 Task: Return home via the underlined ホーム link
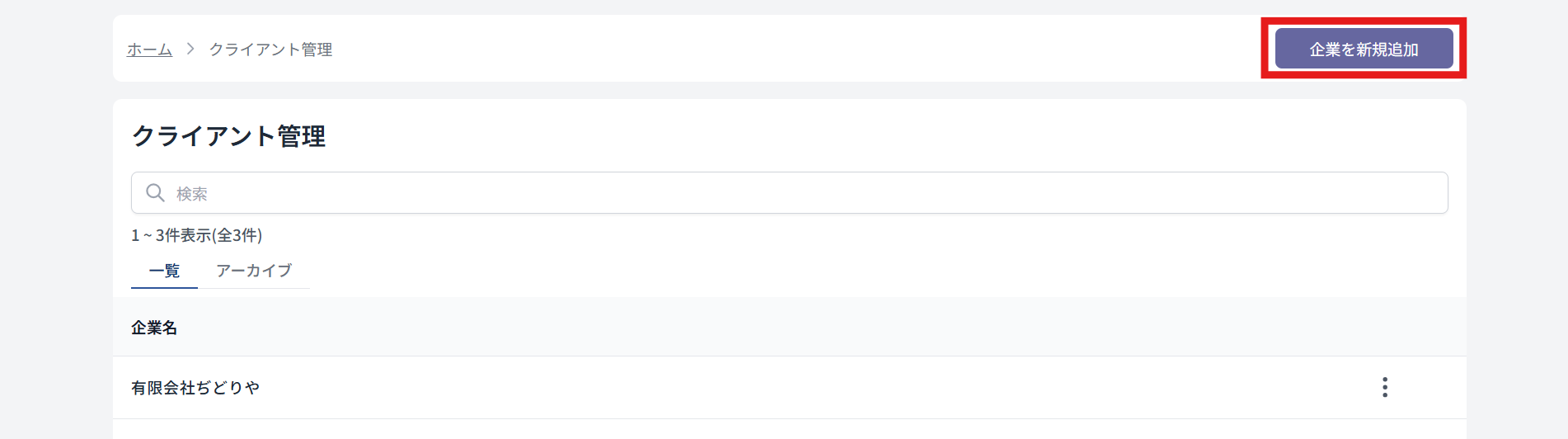[x=149, y=50]
